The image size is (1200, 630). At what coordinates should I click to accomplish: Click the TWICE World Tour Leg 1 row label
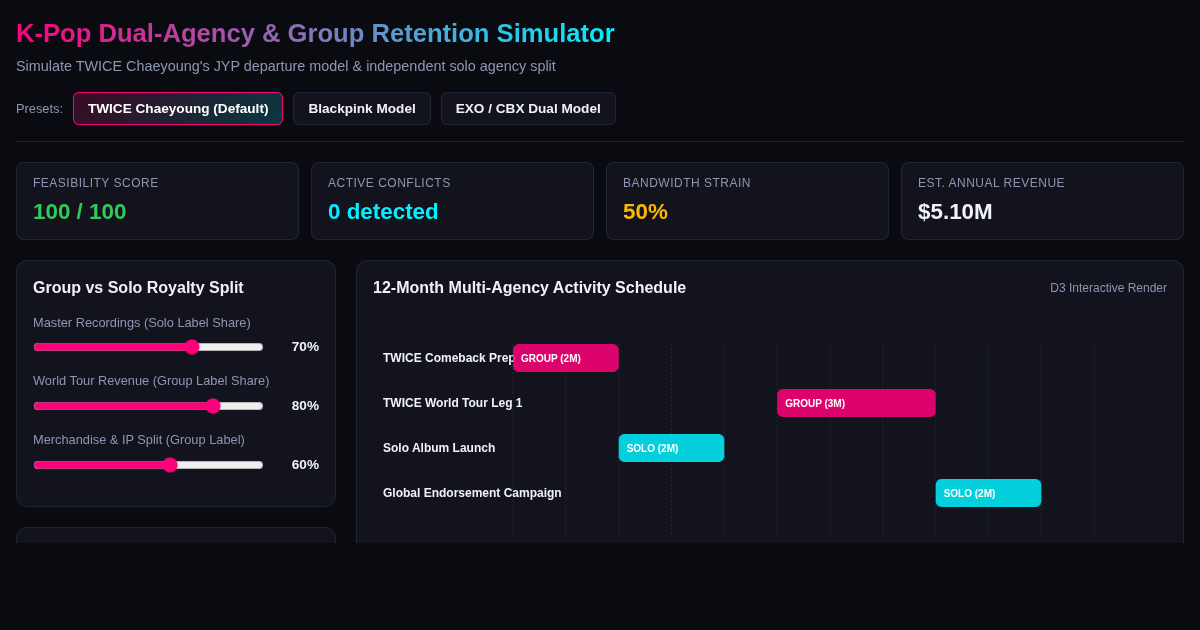[x=452, y=403]
